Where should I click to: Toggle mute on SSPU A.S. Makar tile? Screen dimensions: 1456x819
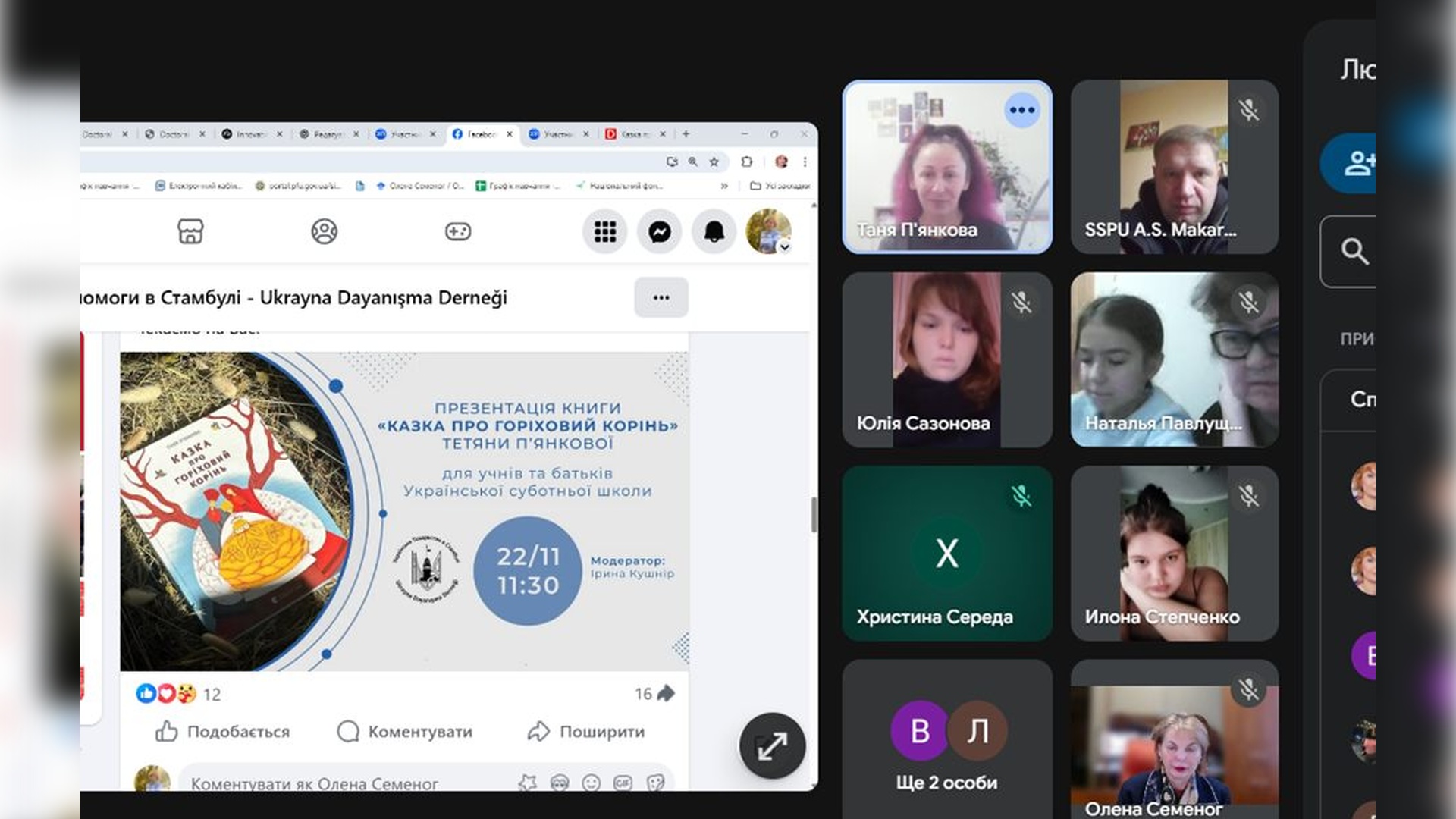click(x=1248, y=110)
